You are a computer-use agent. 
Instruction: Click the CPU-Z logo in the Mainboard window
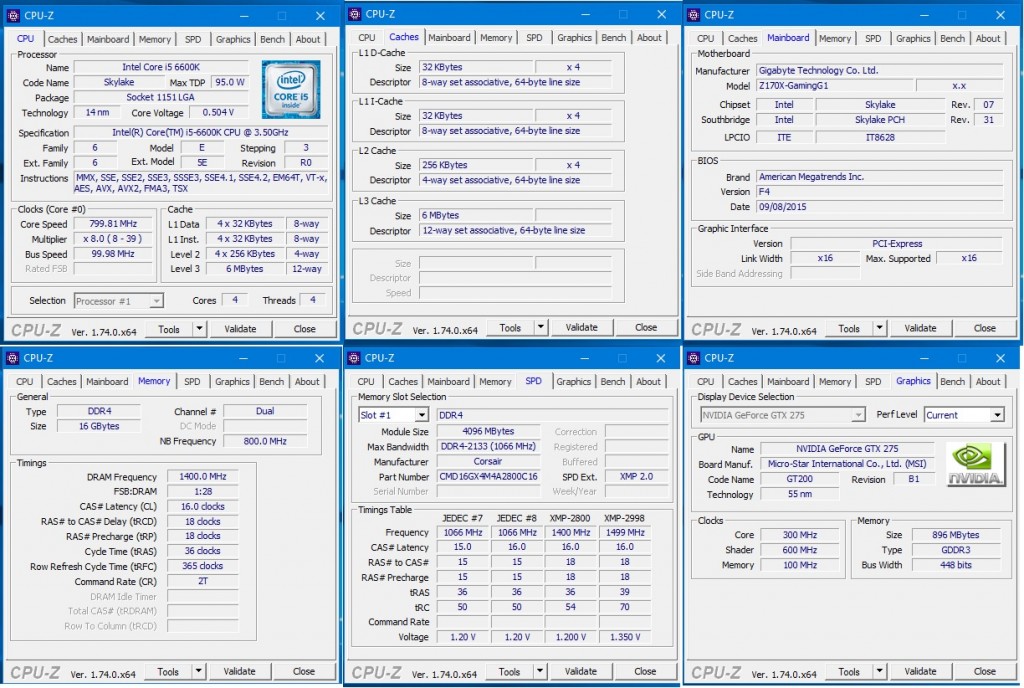716,328
